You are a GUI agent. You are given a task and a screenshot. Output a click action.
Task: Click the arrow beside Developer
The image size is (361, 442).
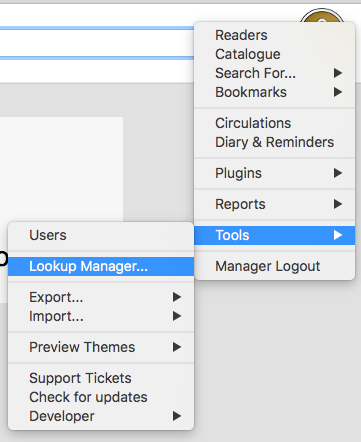[177, 416]
